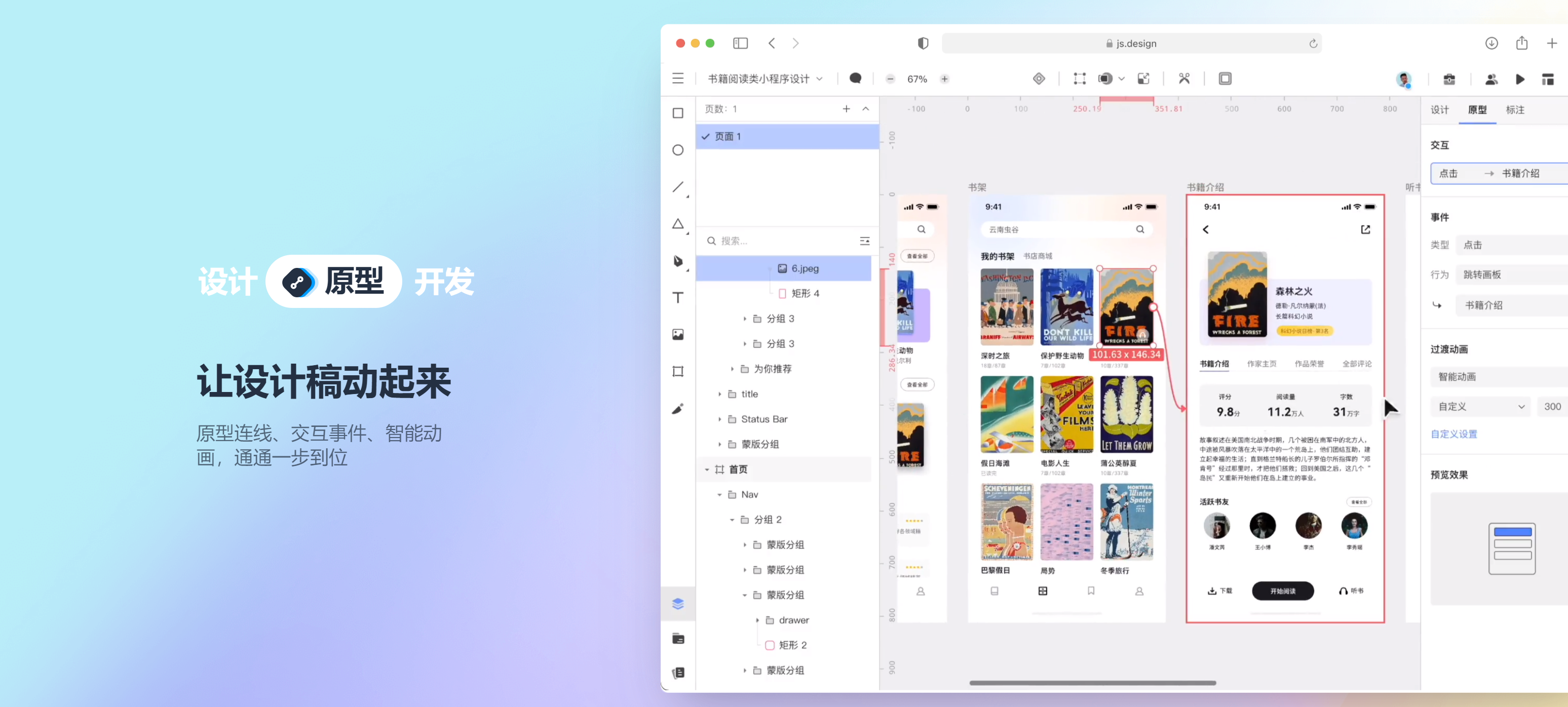Open the layers panel icon
The width and height of the screenshot is (1568, 707).
click(x=678, y=604)
